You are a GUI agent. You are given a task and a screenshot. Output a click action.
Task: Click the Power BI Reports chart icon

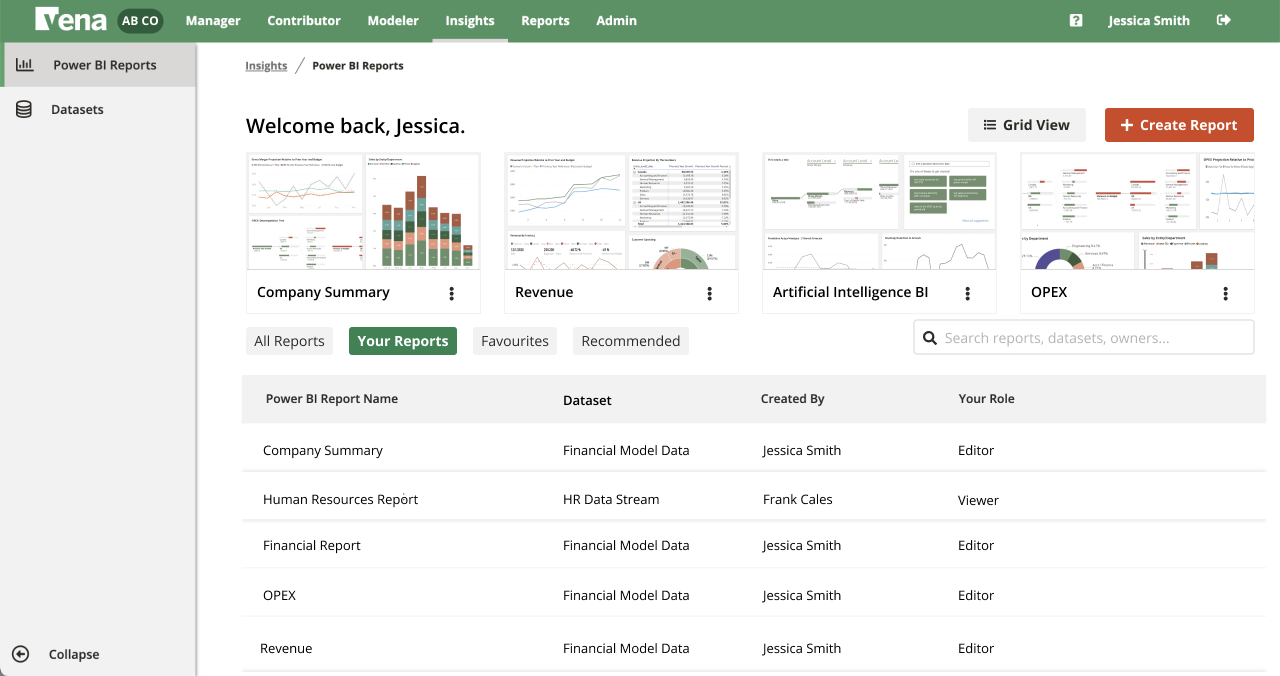point(24,65)
